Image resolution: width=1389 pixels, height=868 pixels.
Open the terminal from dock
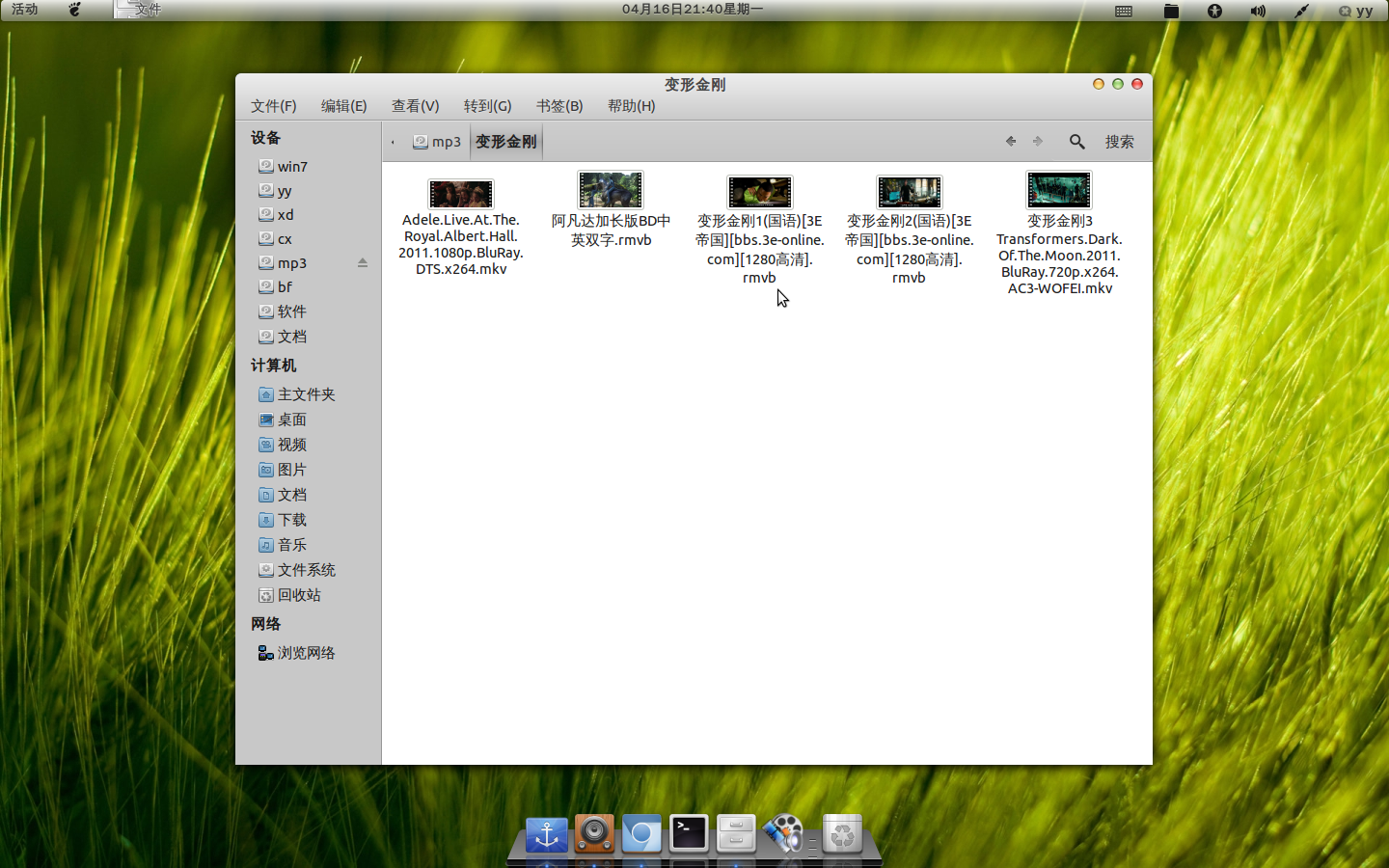click(x=689, y=833)
